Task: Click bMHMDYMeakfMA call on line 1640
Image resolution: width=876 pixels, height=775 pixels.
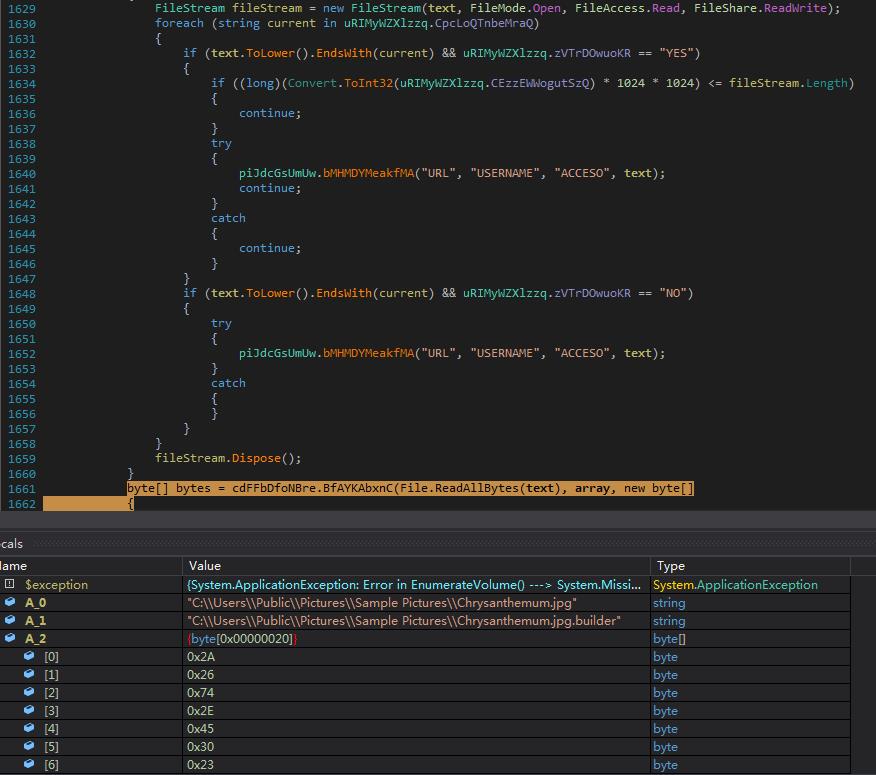Action: [369, 173]
